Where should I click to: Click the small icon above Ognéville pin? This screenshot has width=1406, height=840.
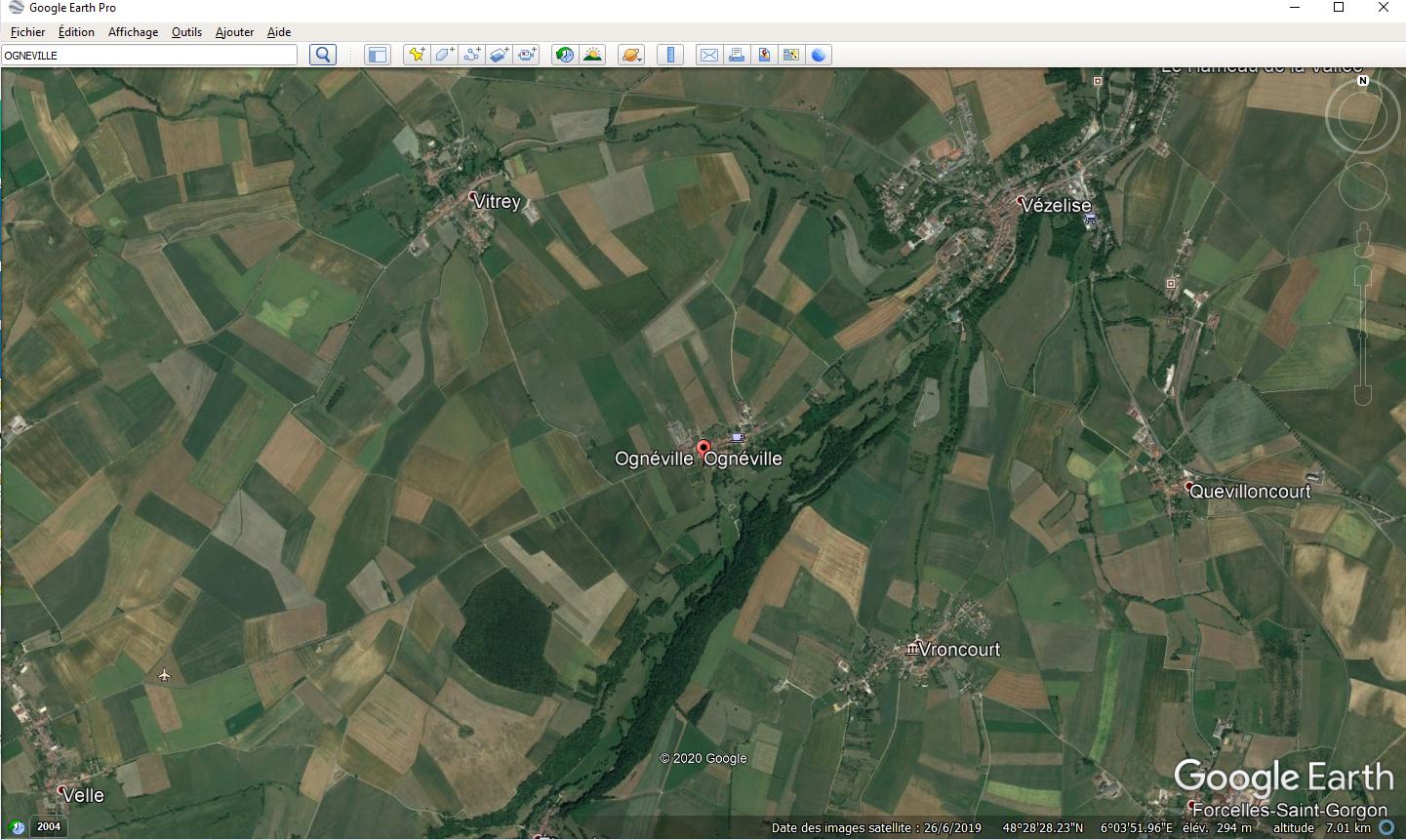point(738,437)
